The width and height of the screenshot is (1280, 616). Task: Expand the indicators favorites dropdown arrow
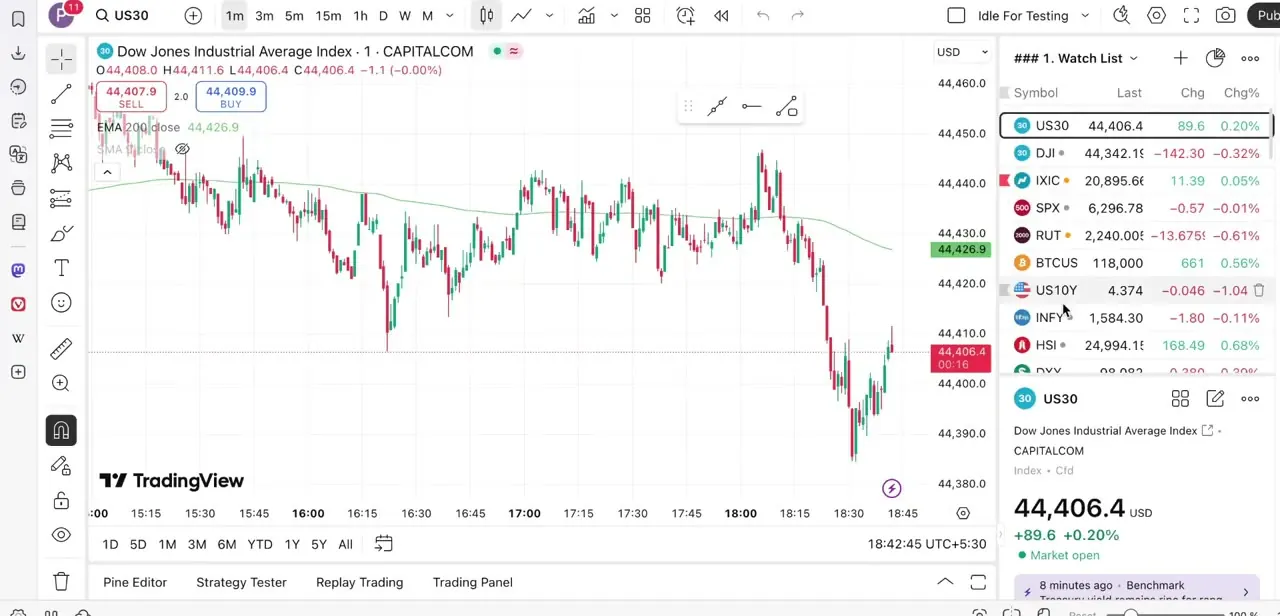point(614,15)
